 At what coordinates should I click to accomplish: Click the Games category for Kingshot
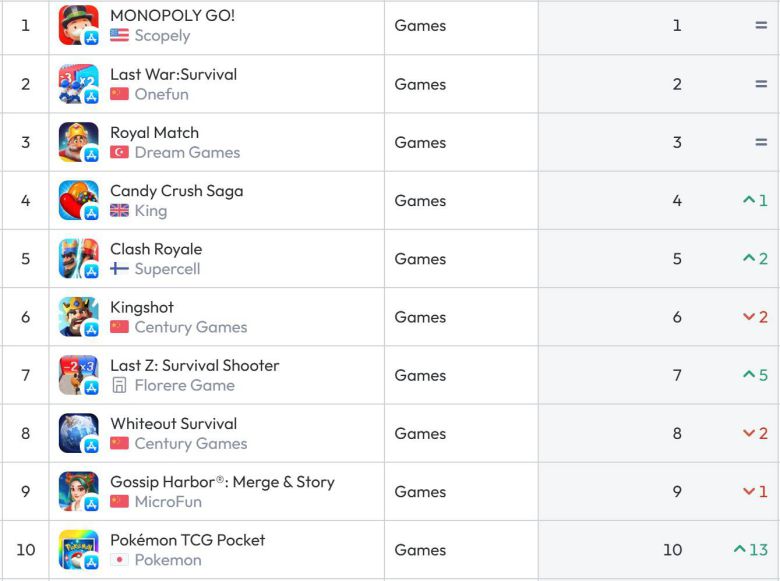tap(420, 317)
